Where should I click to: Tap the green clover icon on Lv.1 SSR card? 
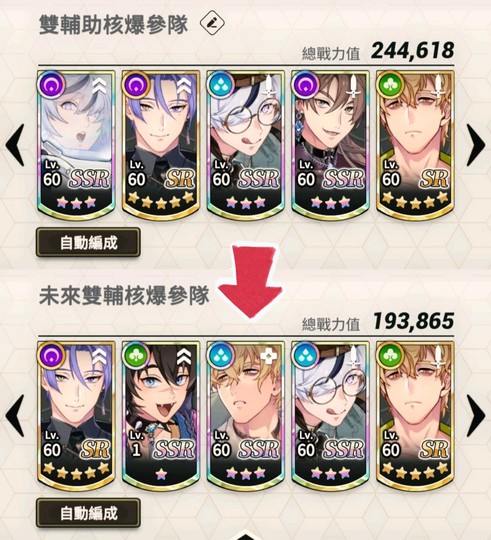136,355
